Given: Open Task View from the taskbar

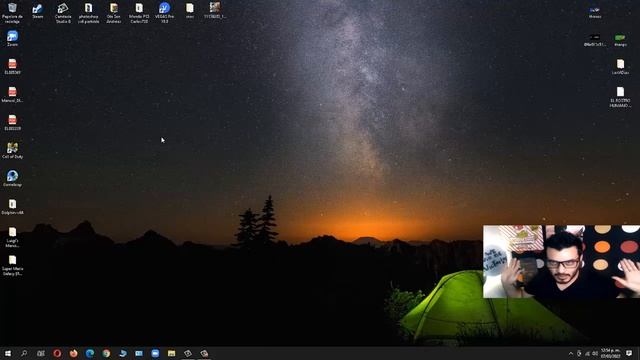Looking at the screenshot, I should tap(41, 353).
